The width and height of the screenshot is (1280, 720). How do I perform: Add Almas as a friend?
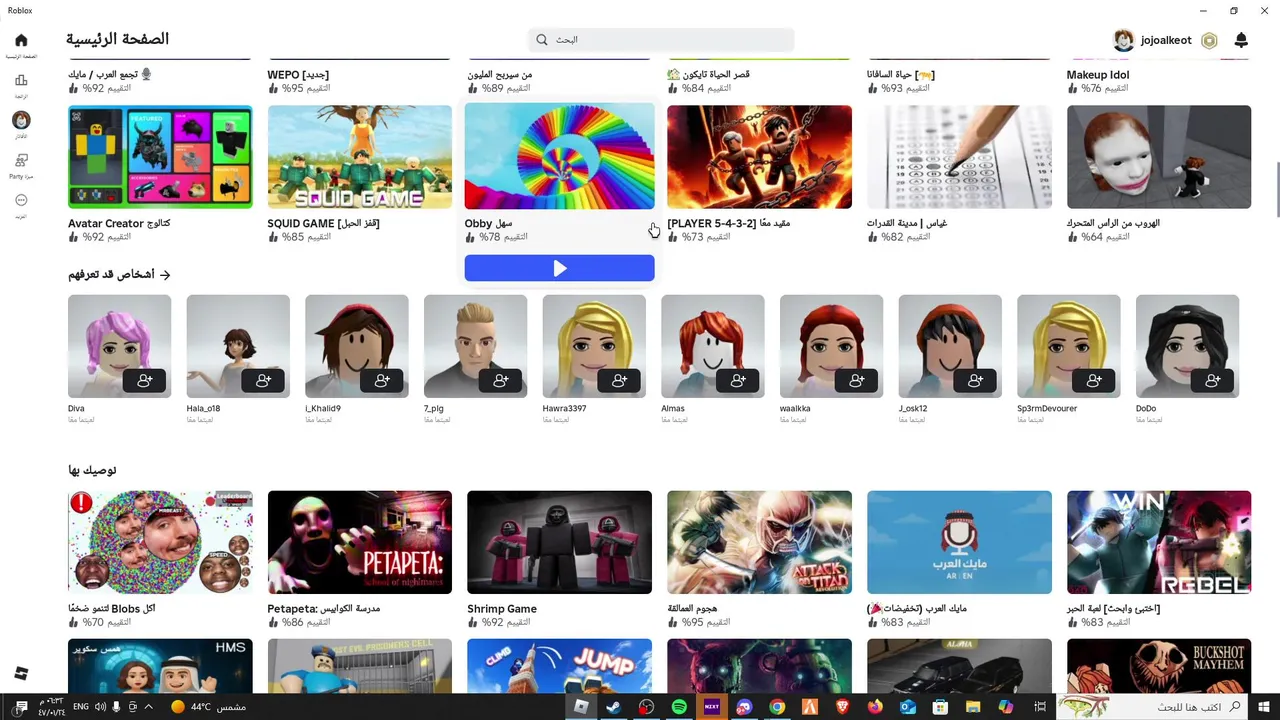(738, 381)
